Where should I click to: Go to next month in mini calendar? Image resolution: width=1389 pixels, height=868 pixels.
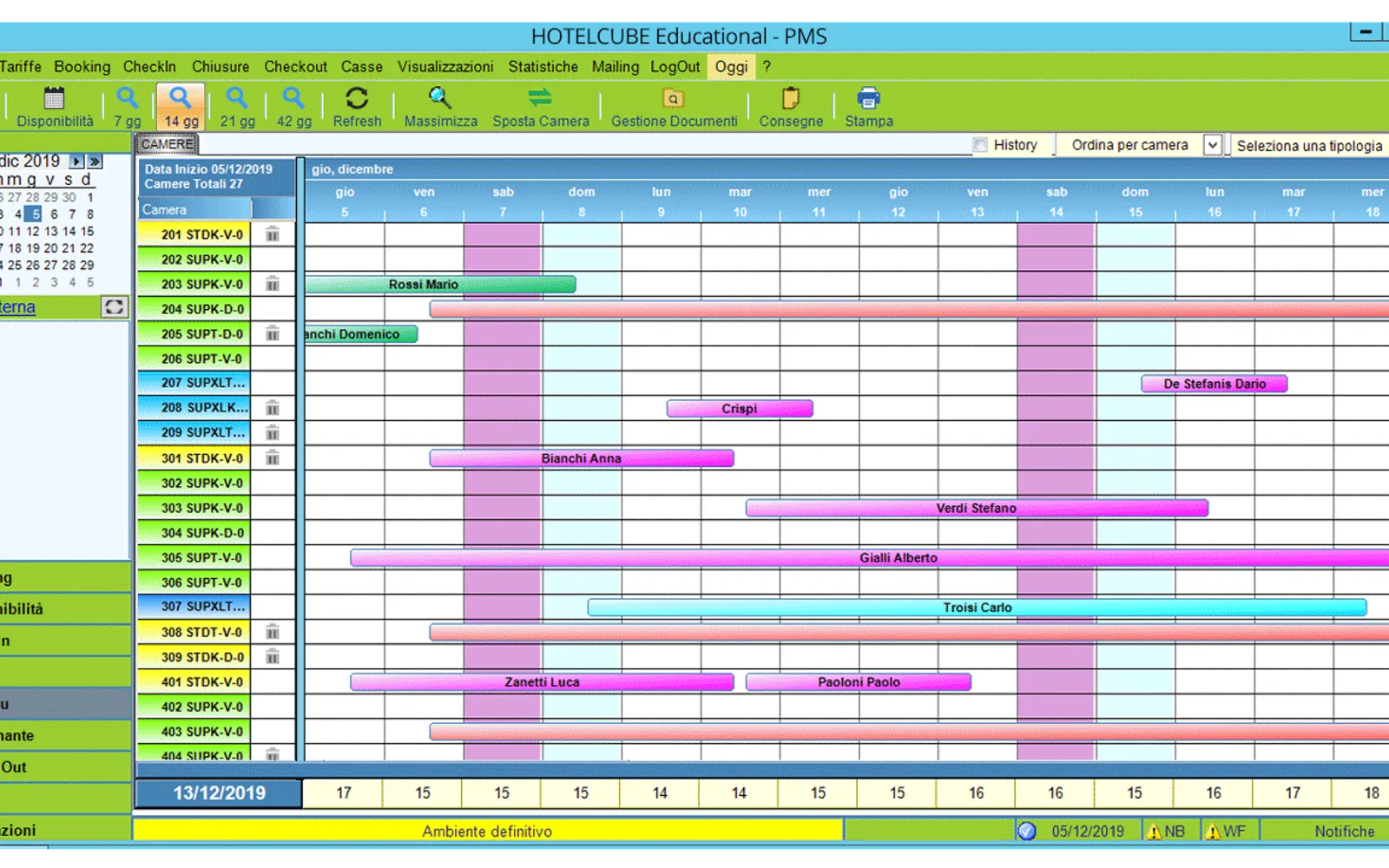[76, 161]
